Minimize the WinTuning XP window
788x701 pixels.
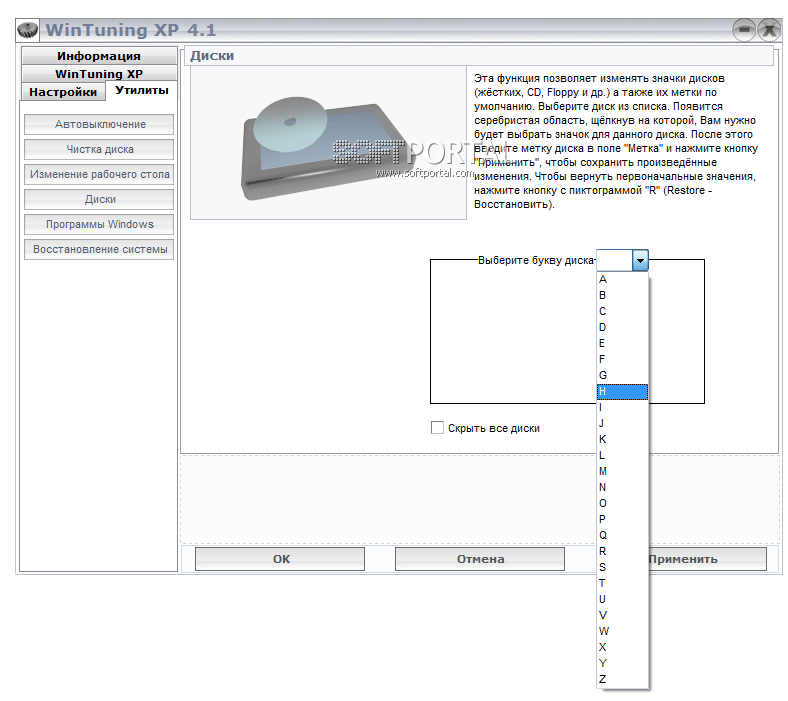(x=744, y=30)
